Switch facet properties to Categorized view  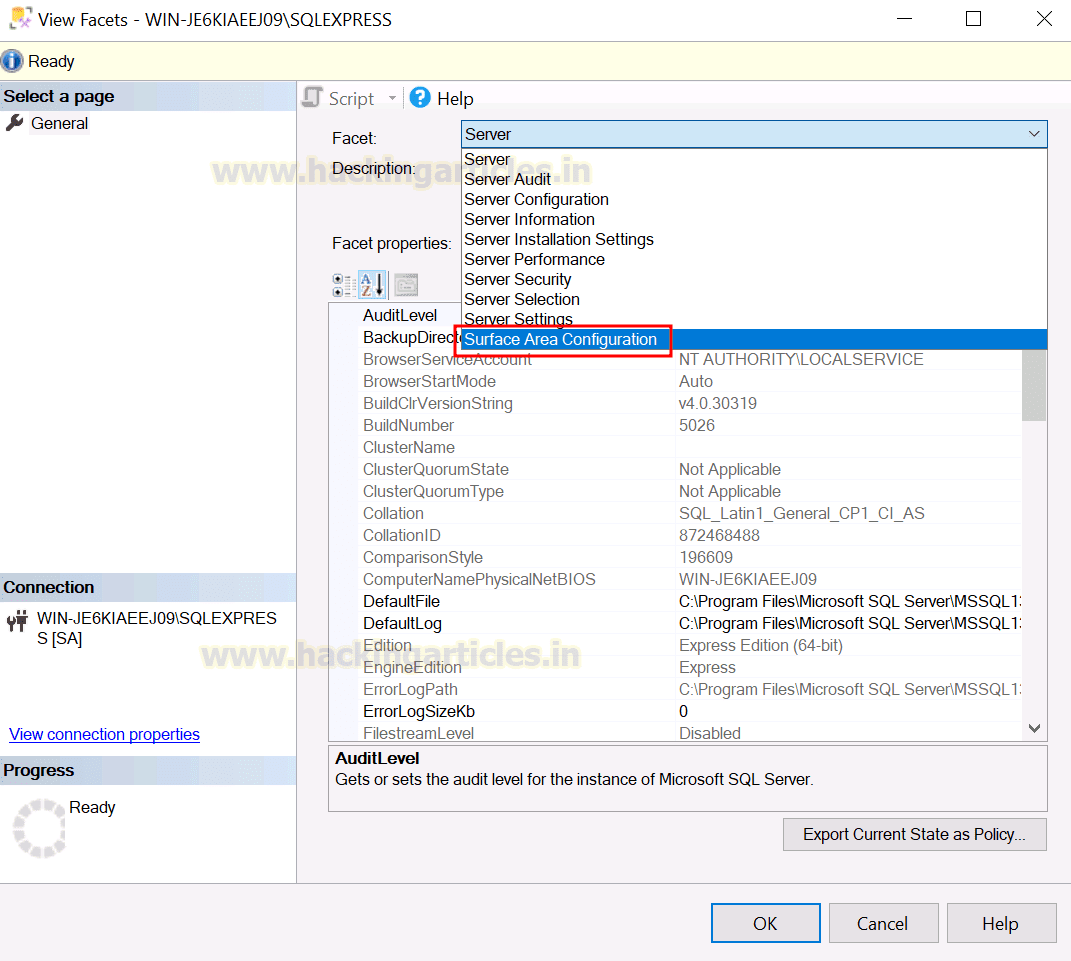pyautogui.click(x=343, y=285)
